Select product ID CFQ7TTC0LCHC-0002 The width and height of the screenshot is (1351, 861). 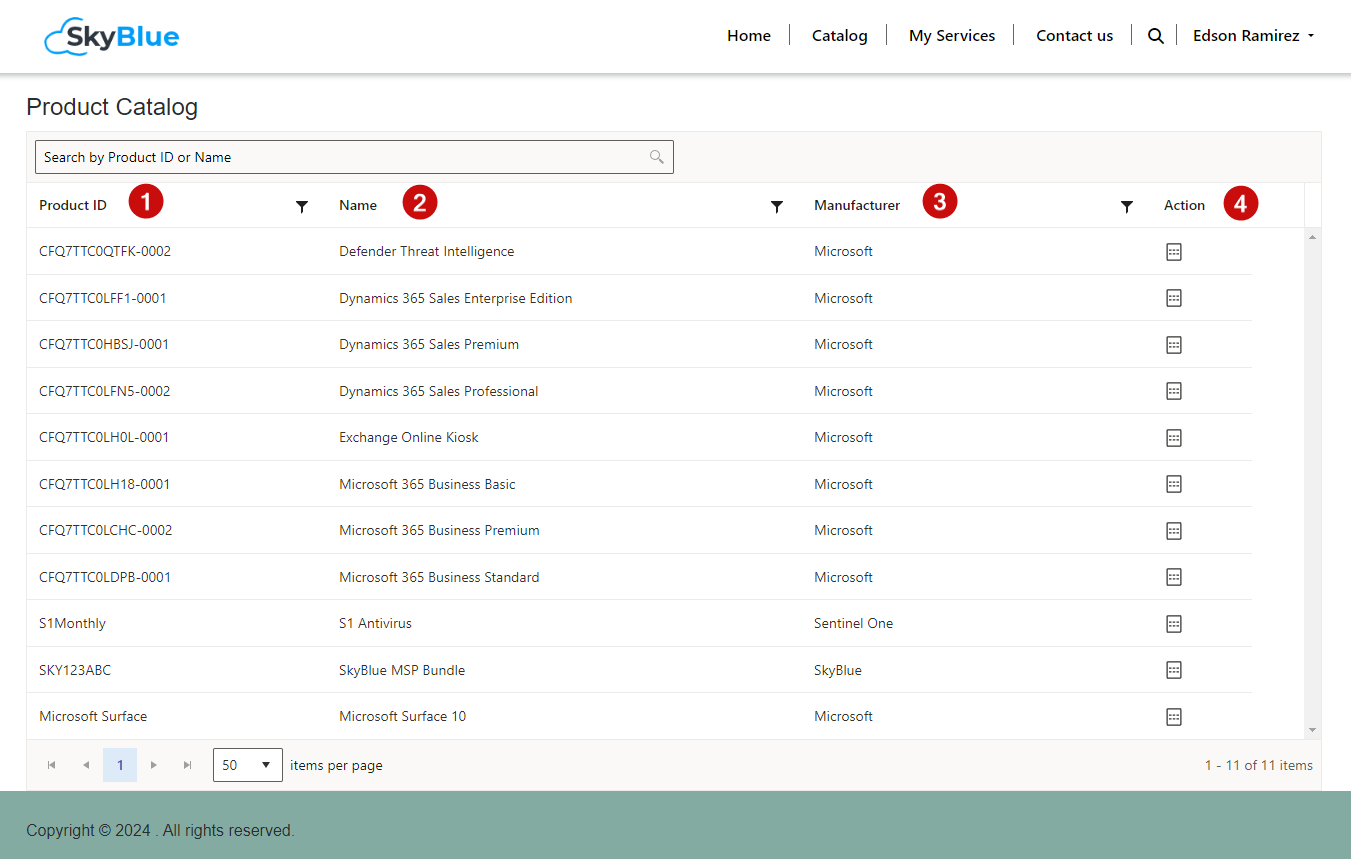coord(106,531)
